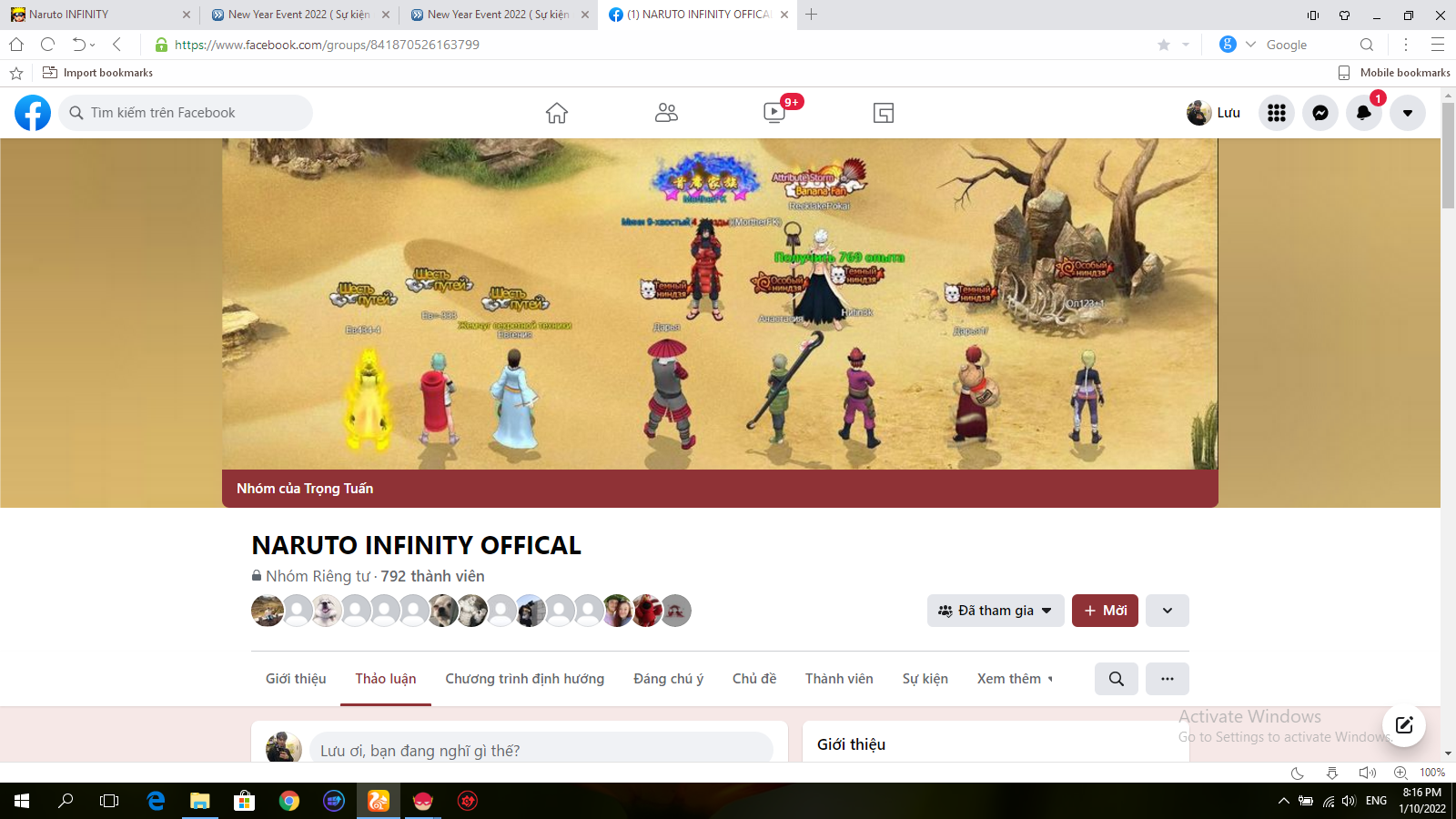Image resolution: width=1456 pixels, height=819 pixels.
Task: Open the Windows Start menu
Action: [x=22, y=801]
